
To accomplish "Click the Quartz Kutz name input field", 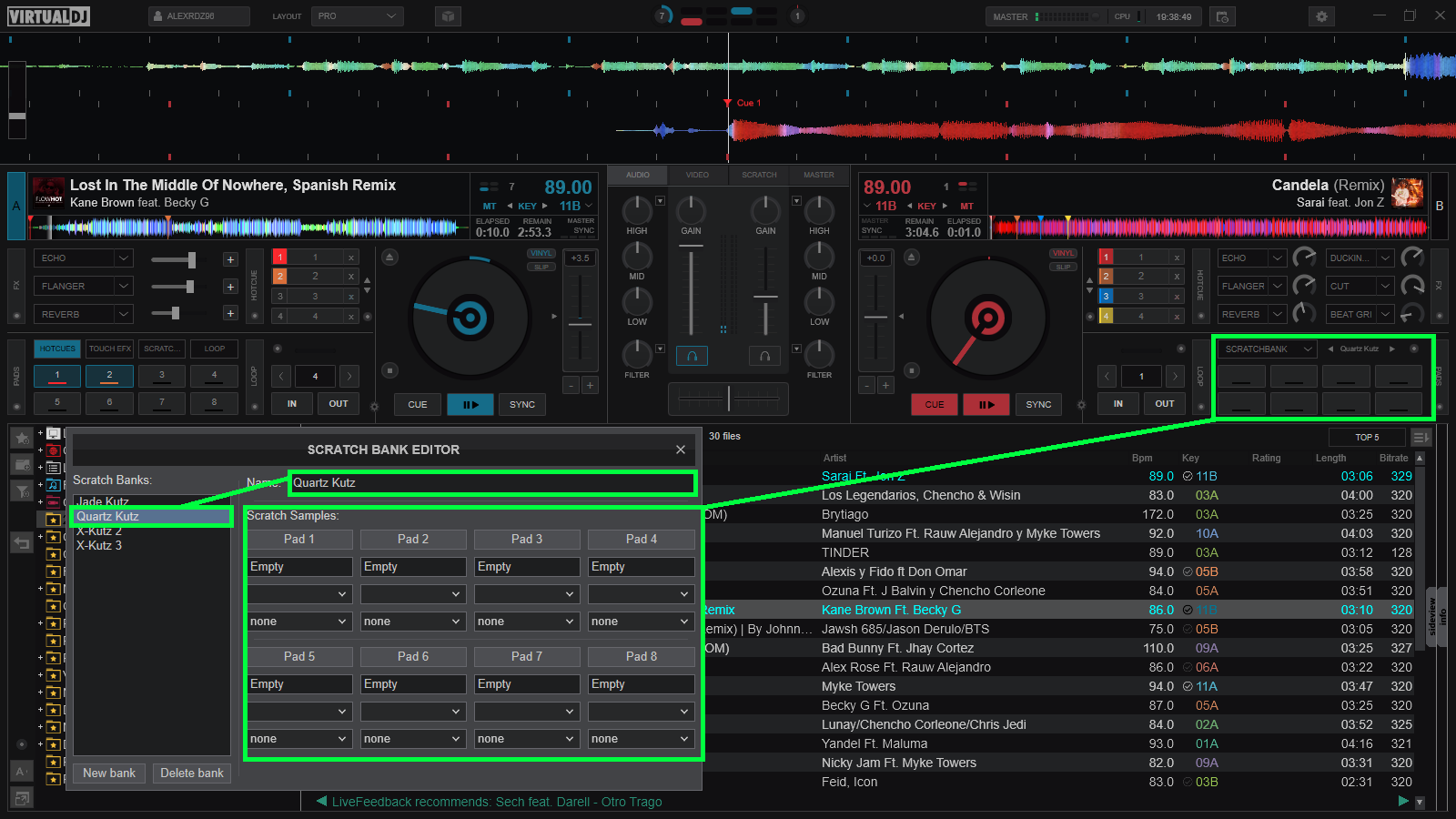I will [x=491, y=482].
